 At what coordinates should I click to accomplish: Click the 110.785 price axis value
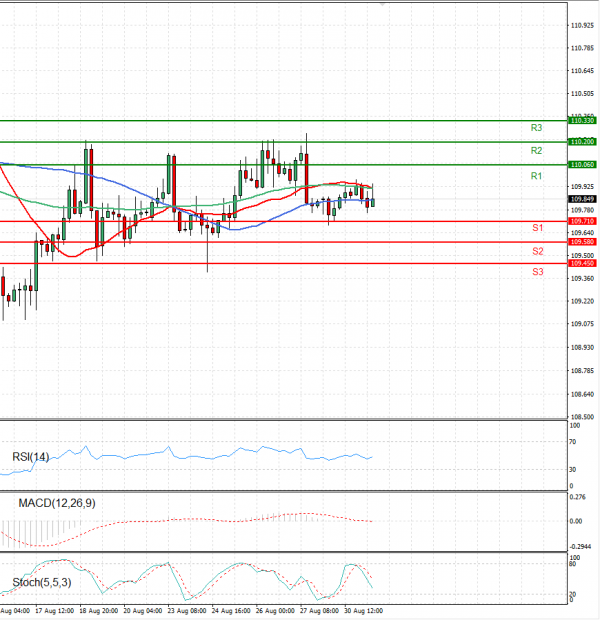coord(582,48)
